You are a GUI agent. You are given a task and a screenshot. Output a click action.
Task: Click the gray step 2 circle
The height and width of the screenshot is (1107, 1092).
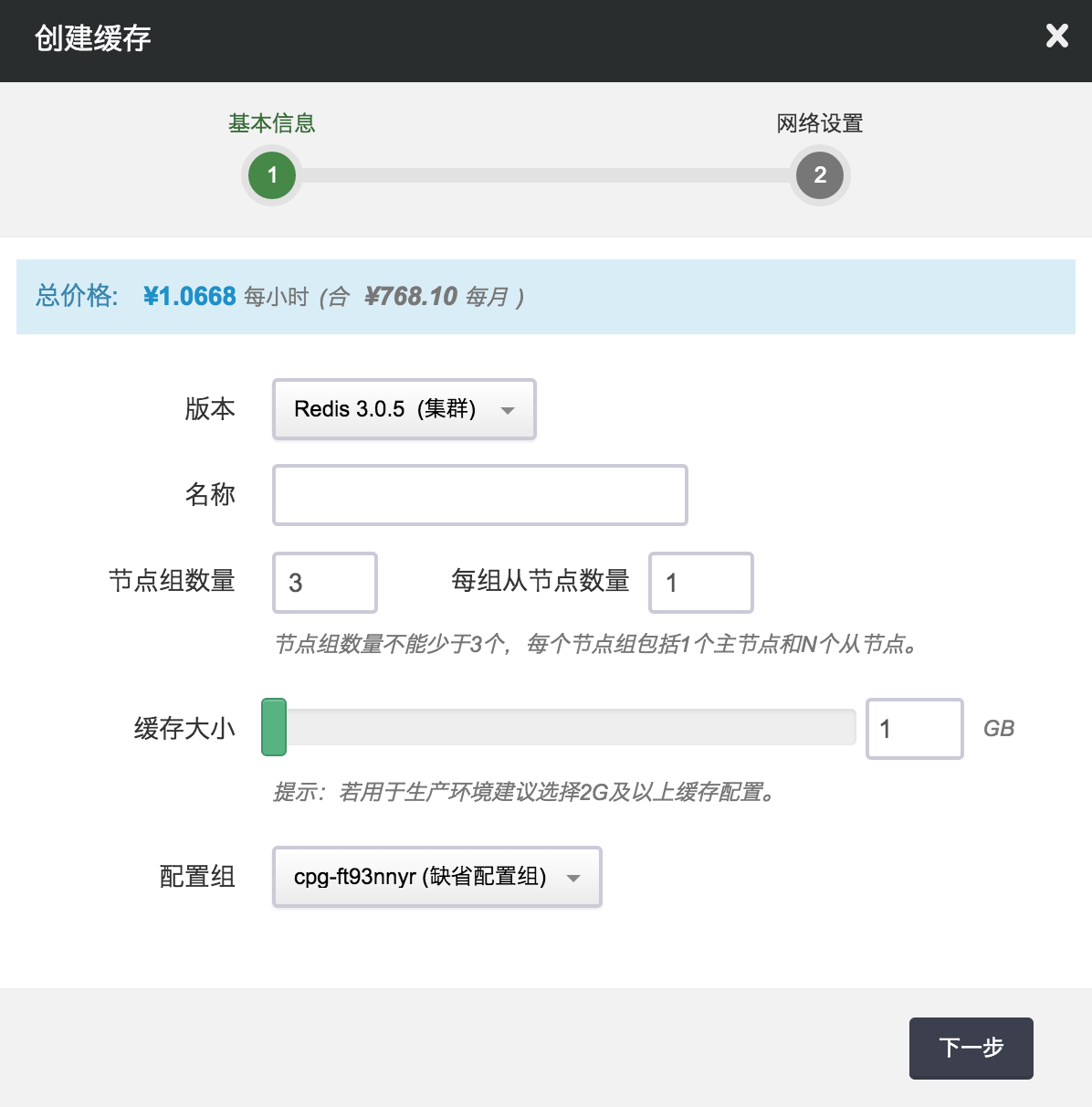(820, 175)
